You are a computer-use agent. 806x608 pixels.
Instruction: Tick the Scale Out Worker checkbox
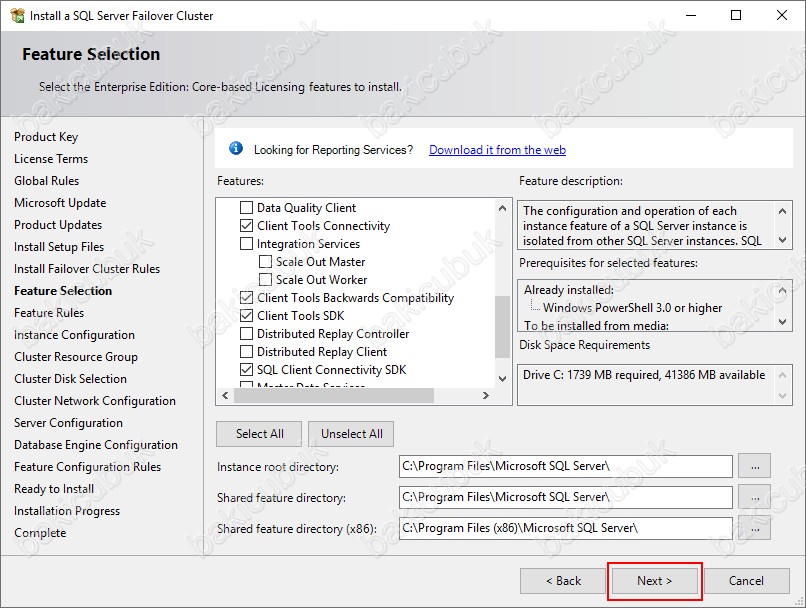265,280
